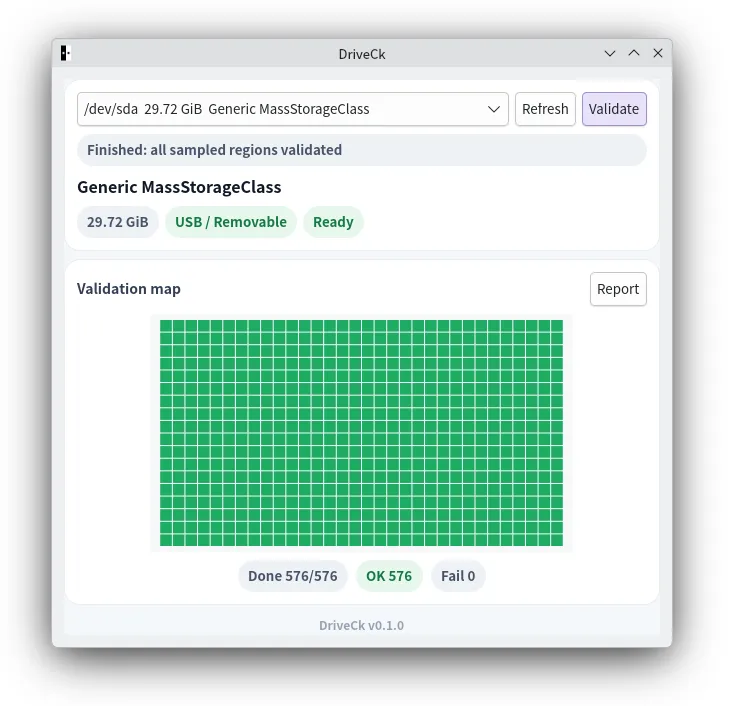Minimize the DriveCk window

(610, 53)
